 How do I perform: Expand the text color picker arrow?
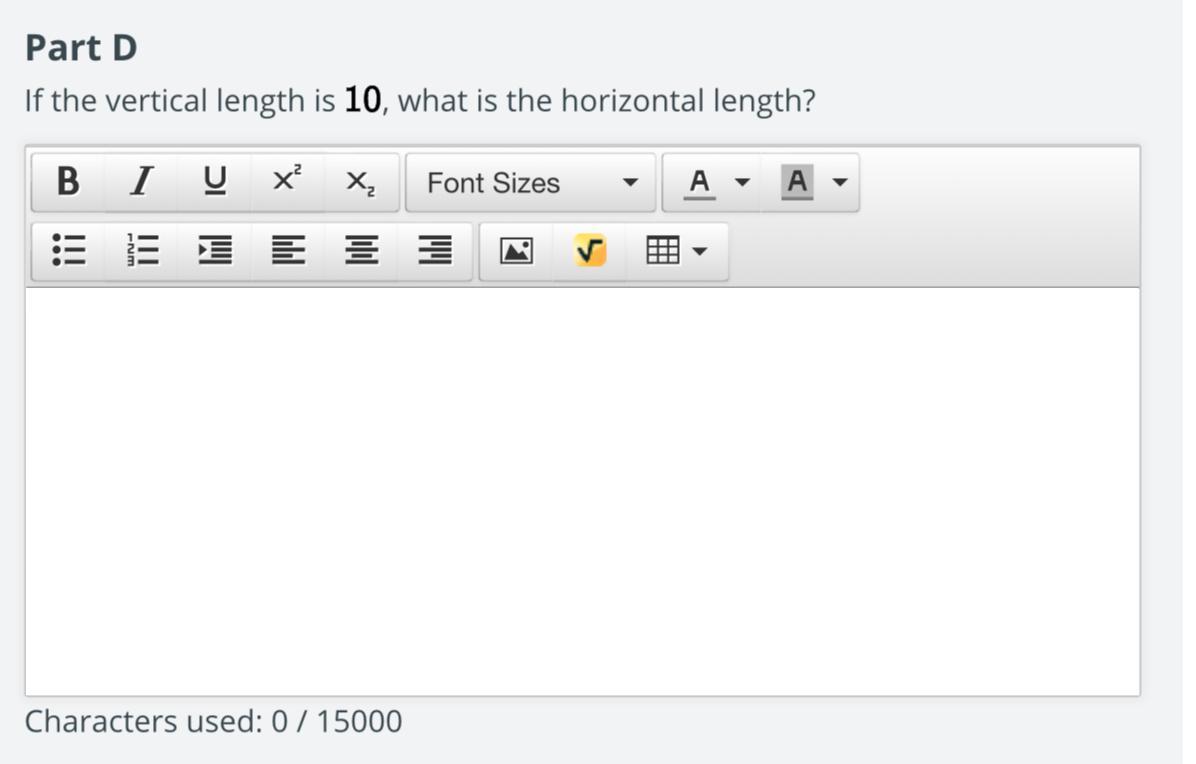[x=742, y=183]
